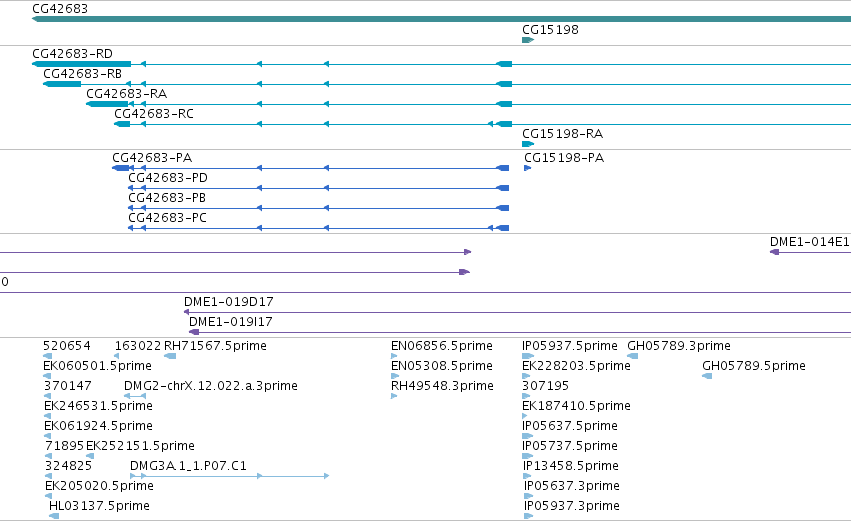Select the CG15198-PA protein label
Viewport: 851px width, 521px height.
click(564, 158)
